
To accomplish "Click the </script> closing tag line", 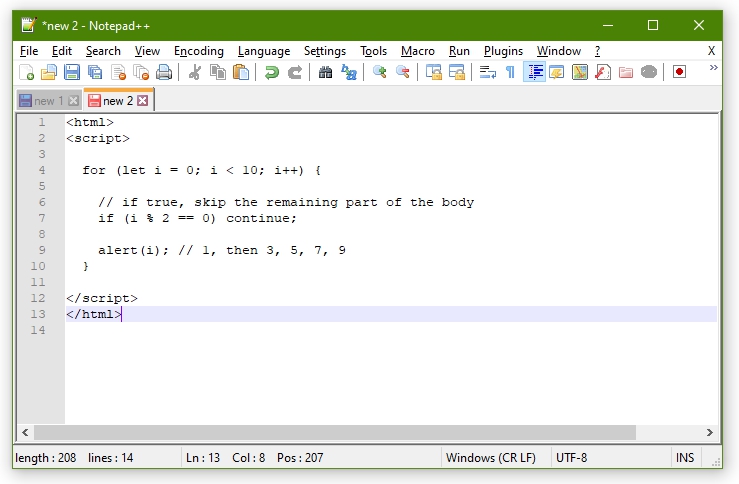I will 102,298.
